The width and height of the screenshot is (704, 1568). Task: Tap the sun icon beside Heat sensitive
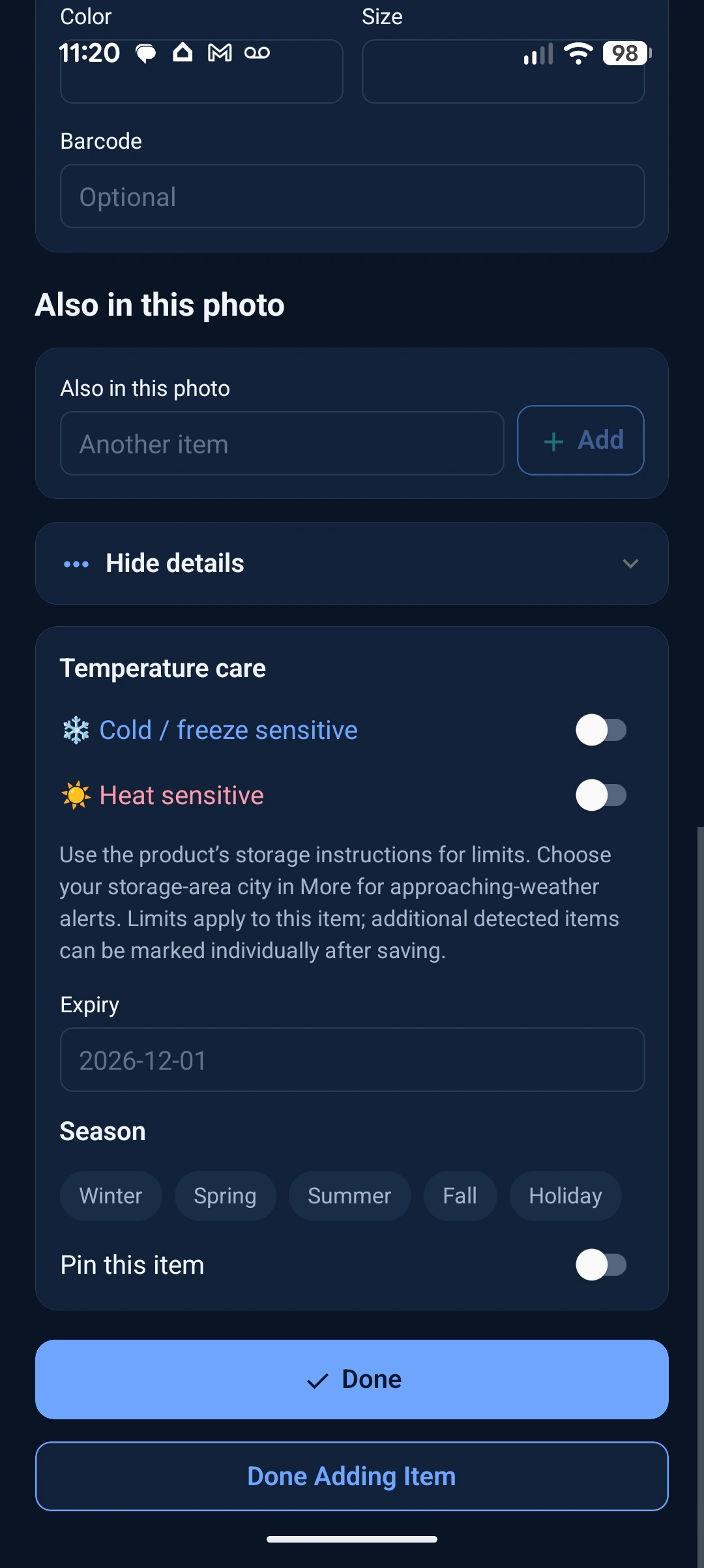[x=76, y=795]
